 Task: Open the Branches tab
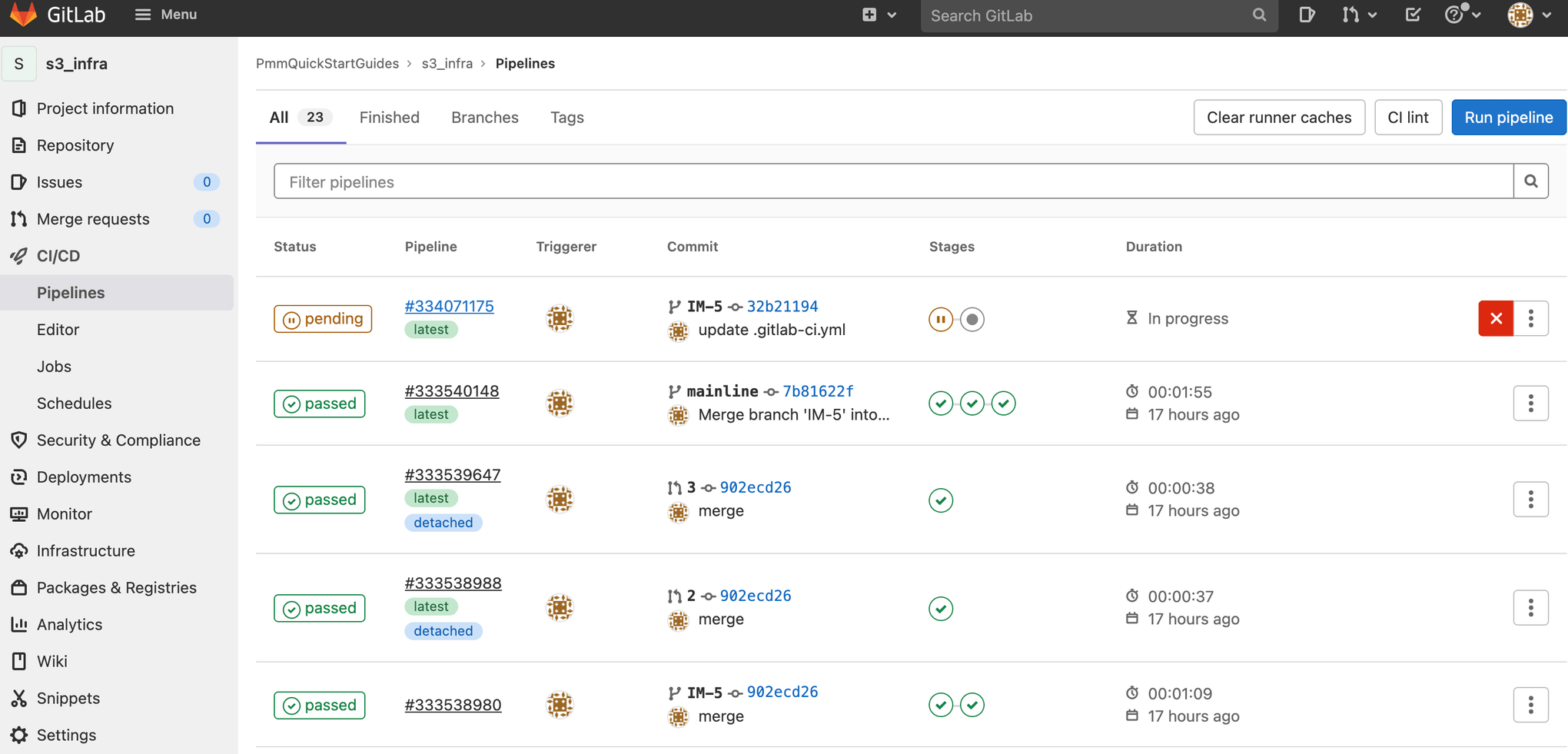coord(484,117)
